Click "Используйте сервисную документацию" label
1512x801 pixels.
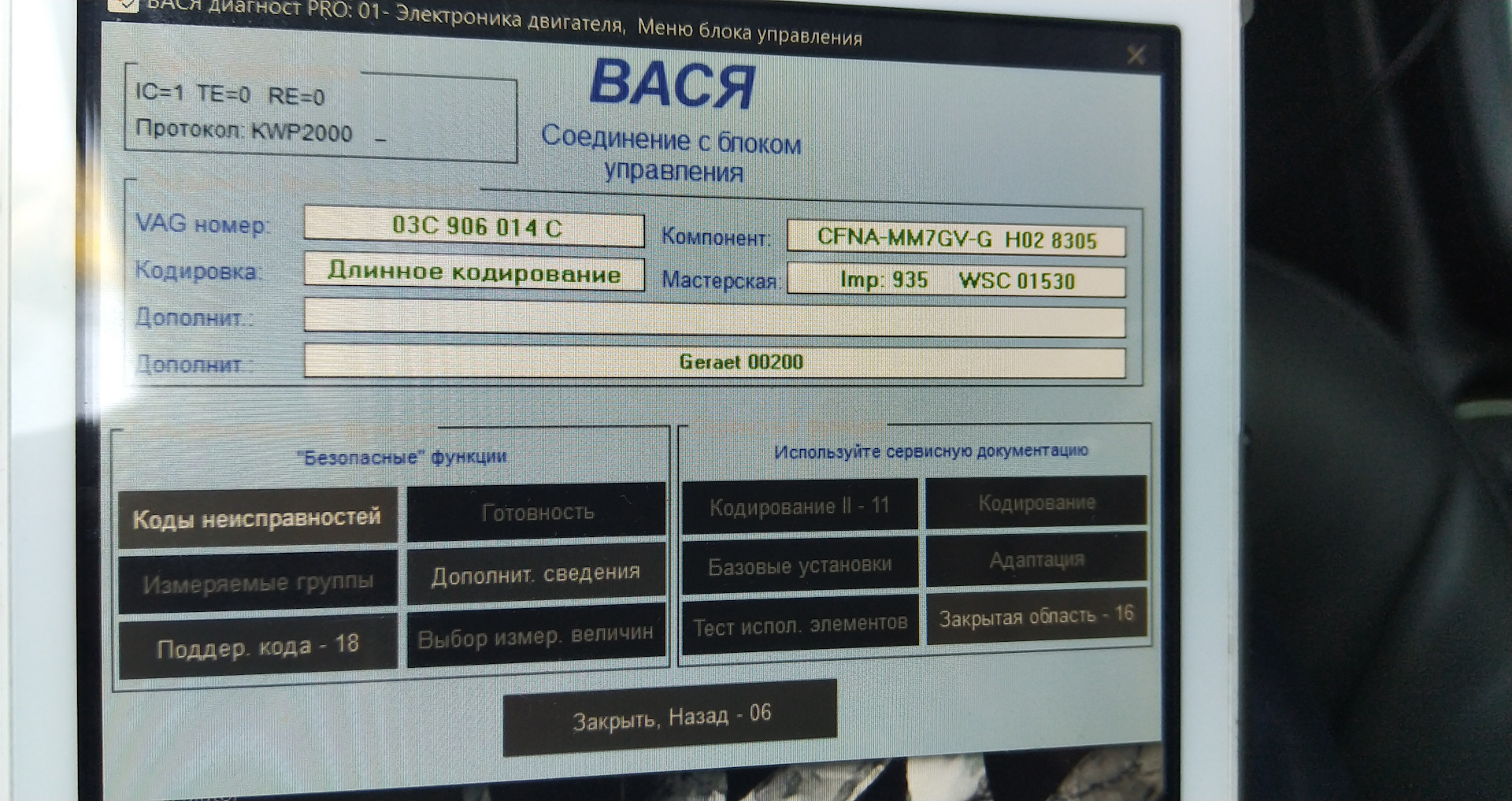pos(931,451)
